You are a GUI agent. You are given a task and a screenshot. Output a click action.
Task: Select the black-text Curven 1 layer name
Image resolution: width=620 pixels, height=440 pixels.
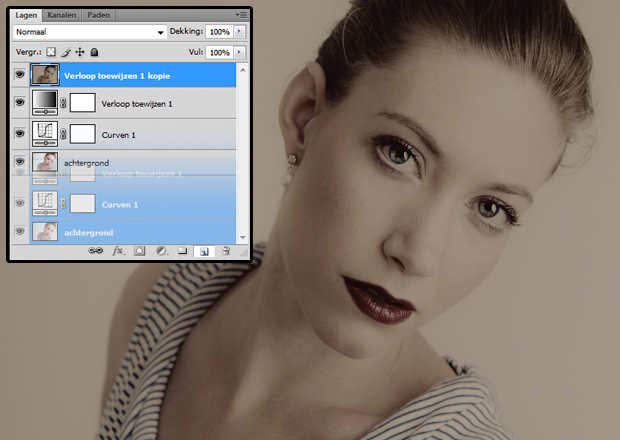[x=119, y=135]
